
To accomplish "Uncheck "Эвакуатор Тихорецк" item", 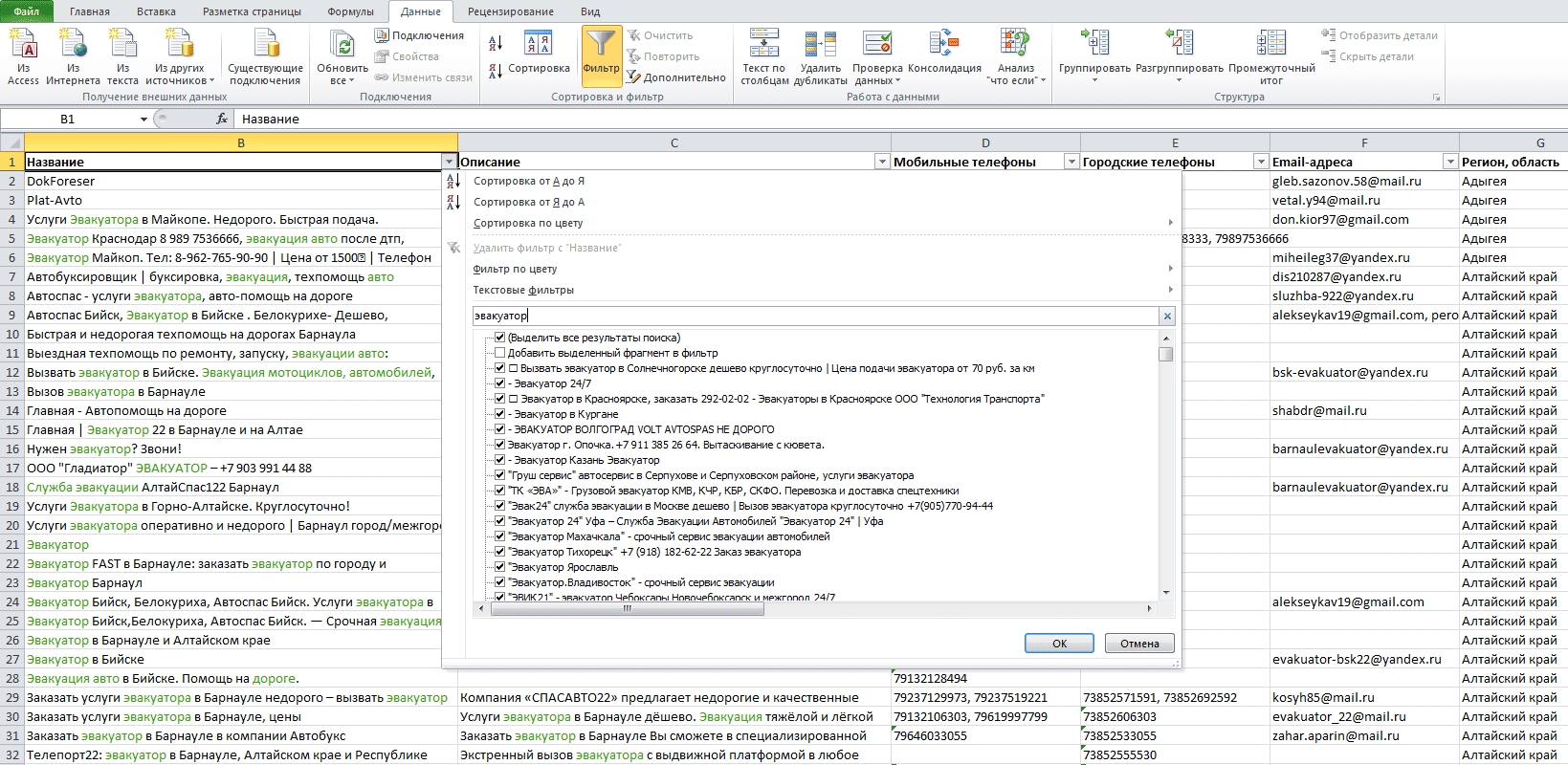I will tap(499, 552).
